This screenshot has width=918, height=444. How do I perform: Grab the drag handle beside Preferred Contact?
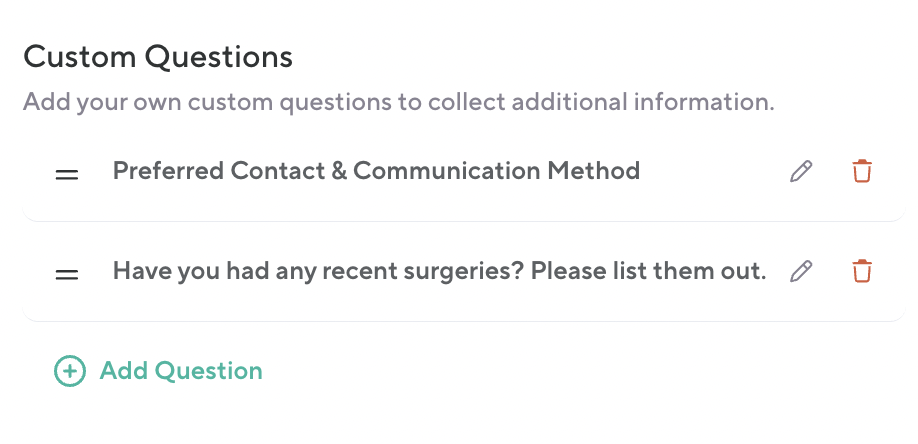click(x=67, y=173)
